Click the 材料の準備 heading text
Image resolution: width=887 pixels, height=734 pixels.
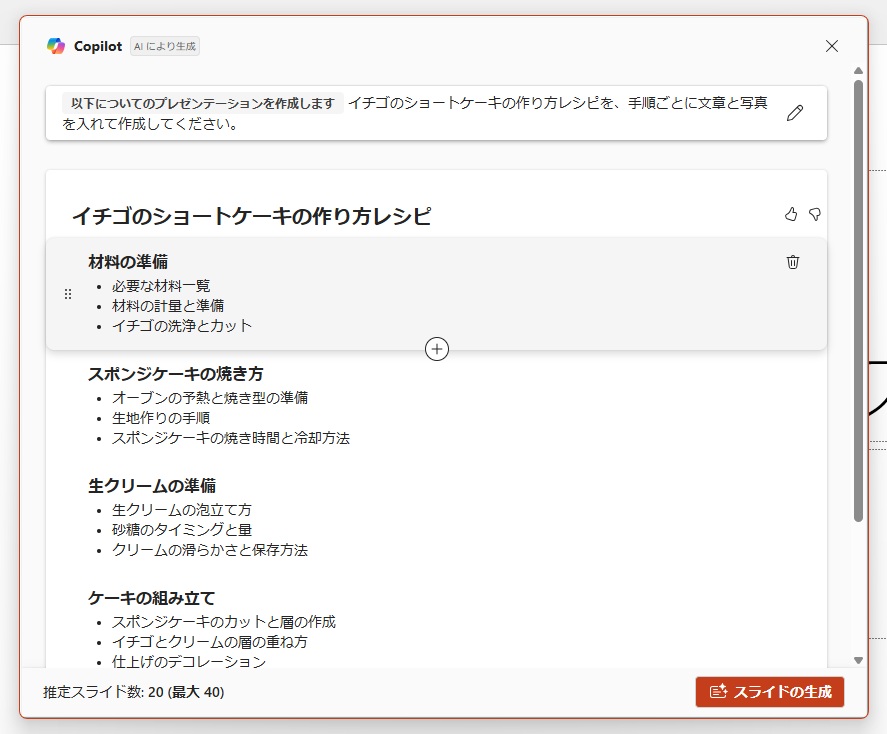pos(128,262)
